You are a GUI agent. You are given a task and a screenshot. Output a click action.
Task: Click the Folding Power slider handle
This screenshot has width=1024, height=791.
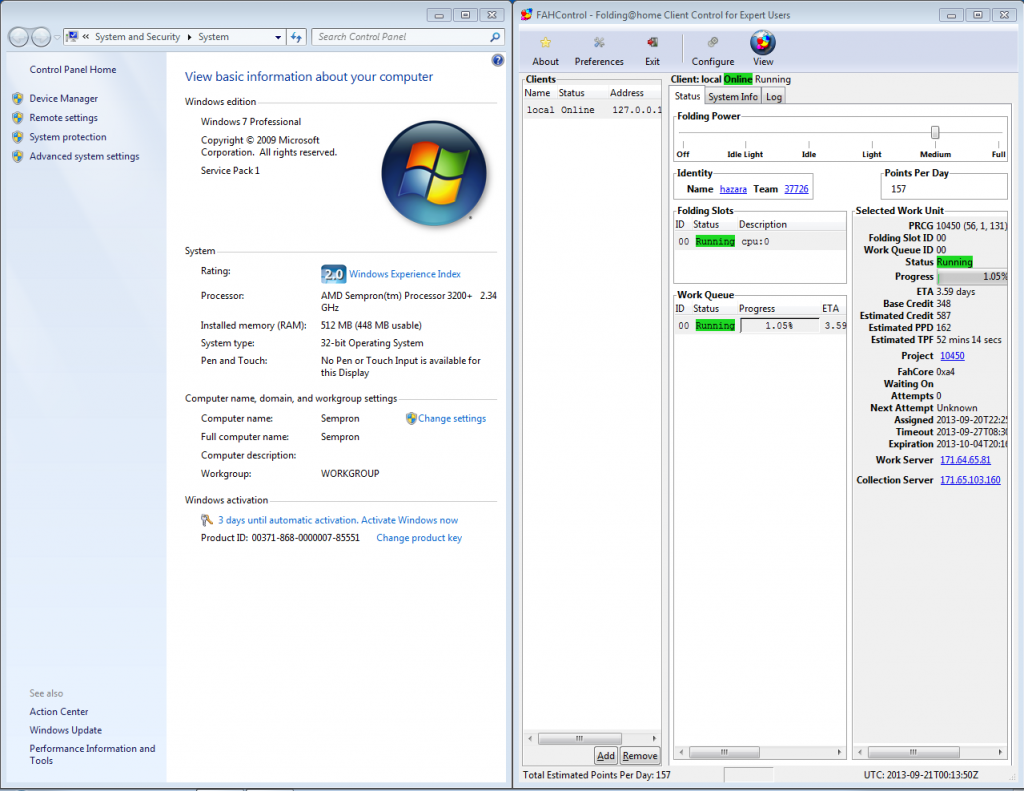[935, 133]
